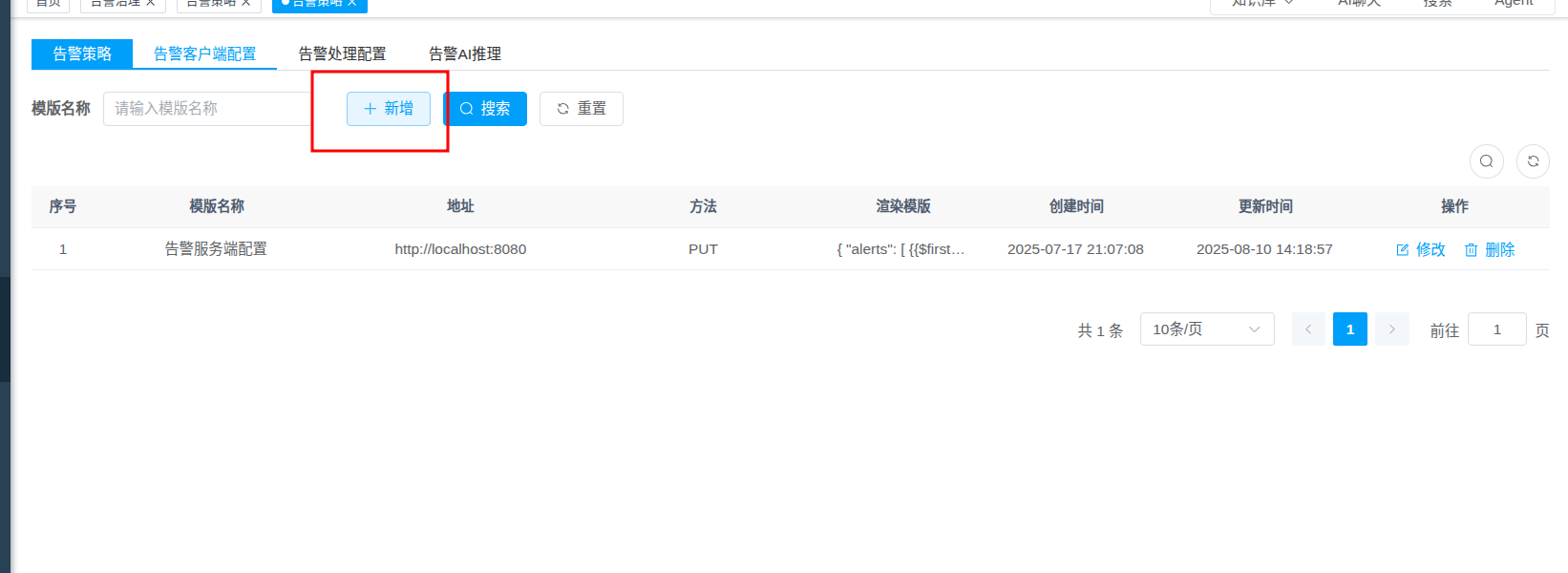
Task: Go to previous page with left chevron
Action: click(x=1308, y=329)
